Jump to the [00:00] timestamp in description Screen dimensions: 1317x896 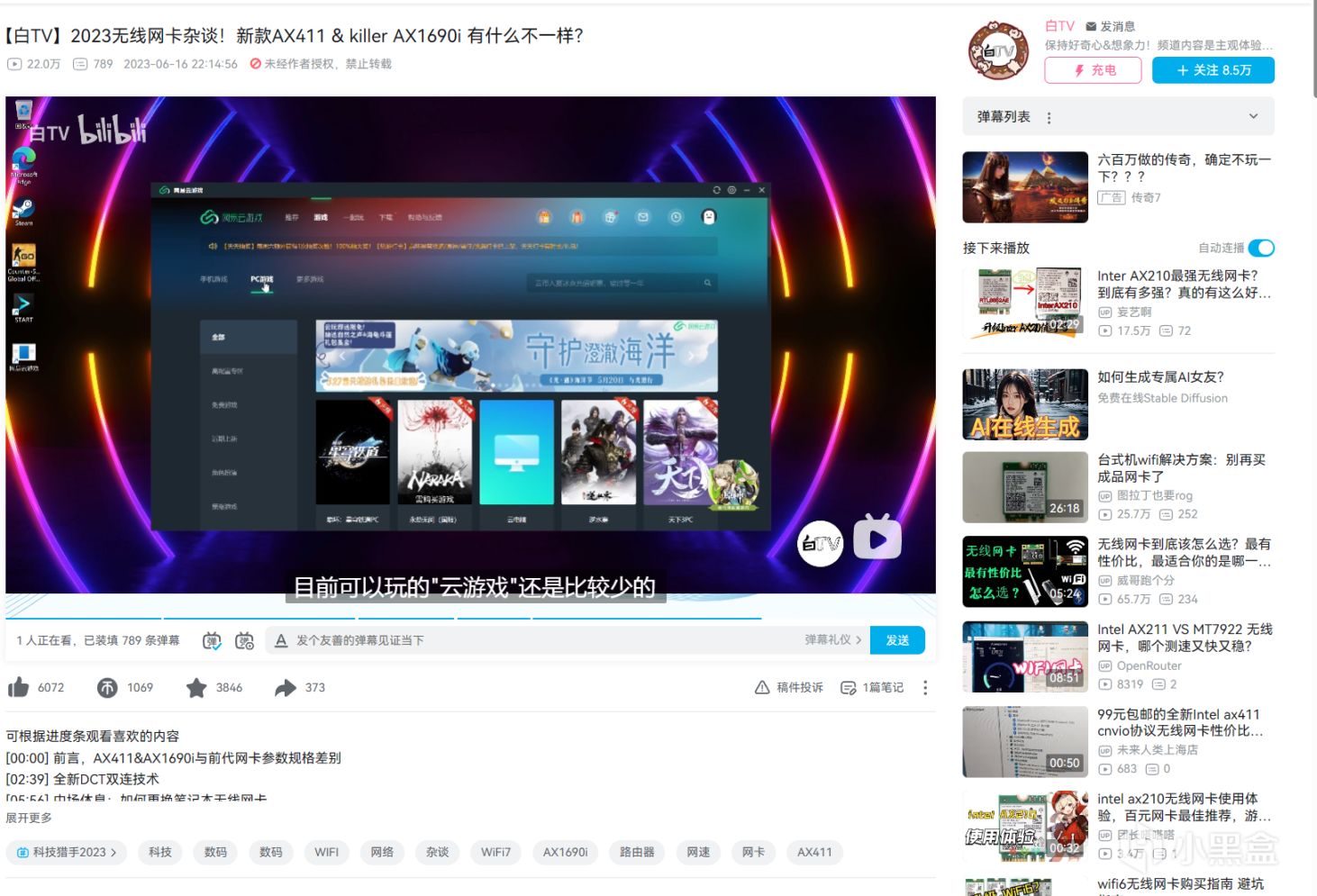[x=27, y=758]
